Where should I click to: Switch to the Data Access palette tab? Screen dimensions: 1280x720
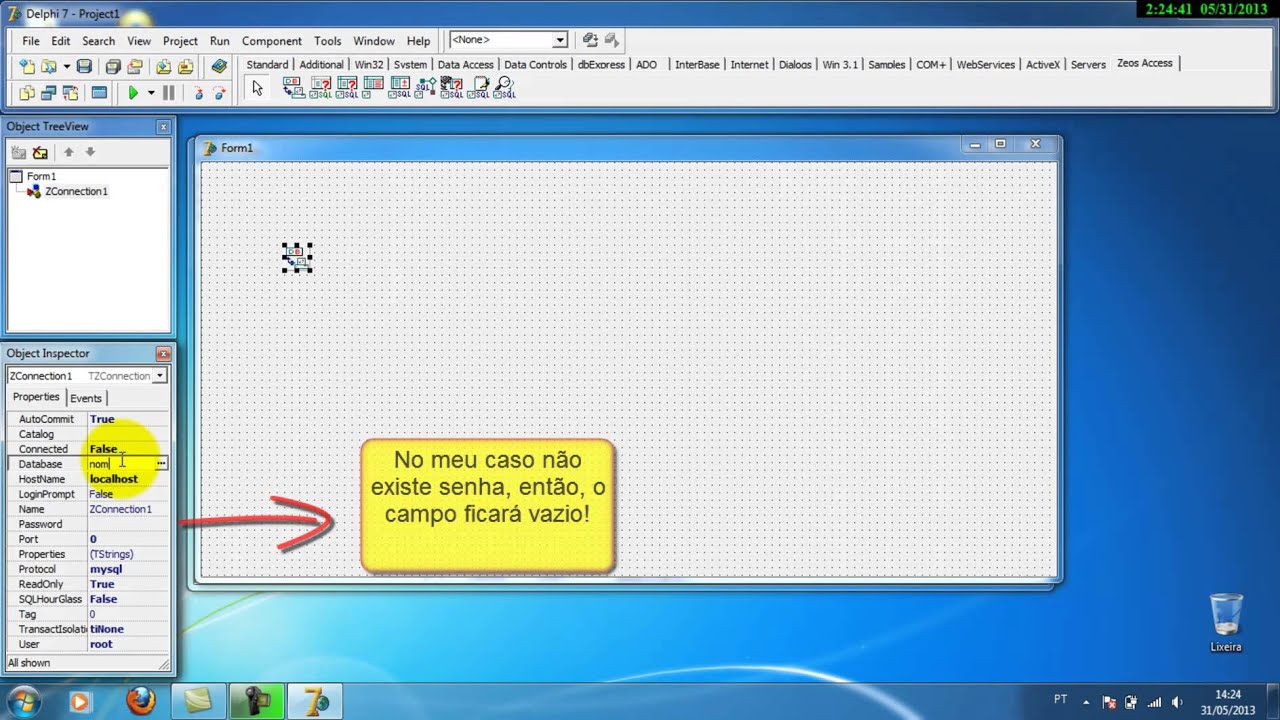click(x=465, y=64)
